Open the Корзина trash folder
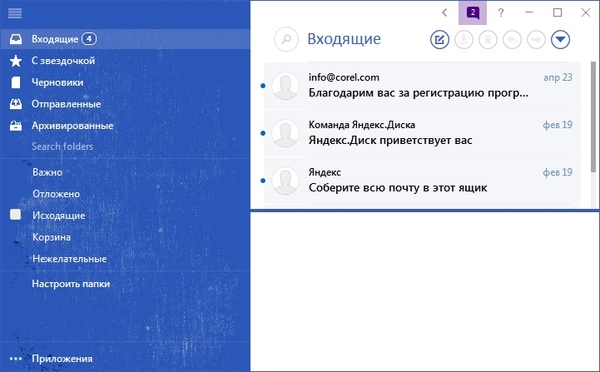The image size is (600, 372). [51, 237]
